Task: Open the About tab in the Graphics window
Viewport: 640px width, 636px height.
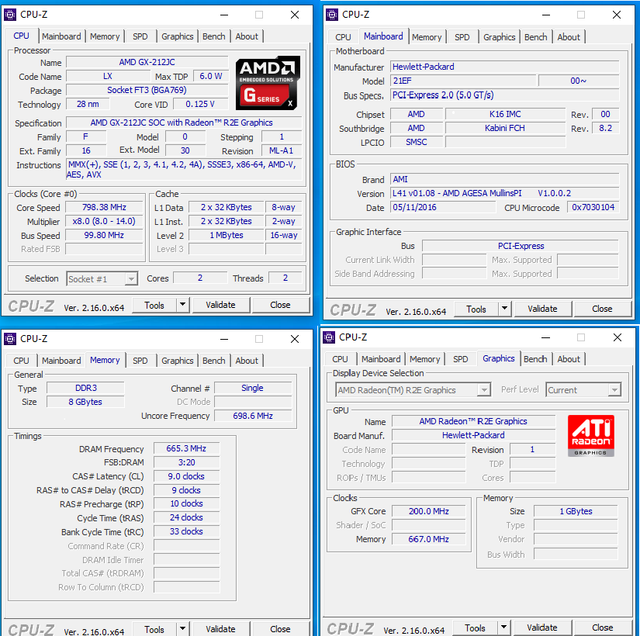Action: 569,359
